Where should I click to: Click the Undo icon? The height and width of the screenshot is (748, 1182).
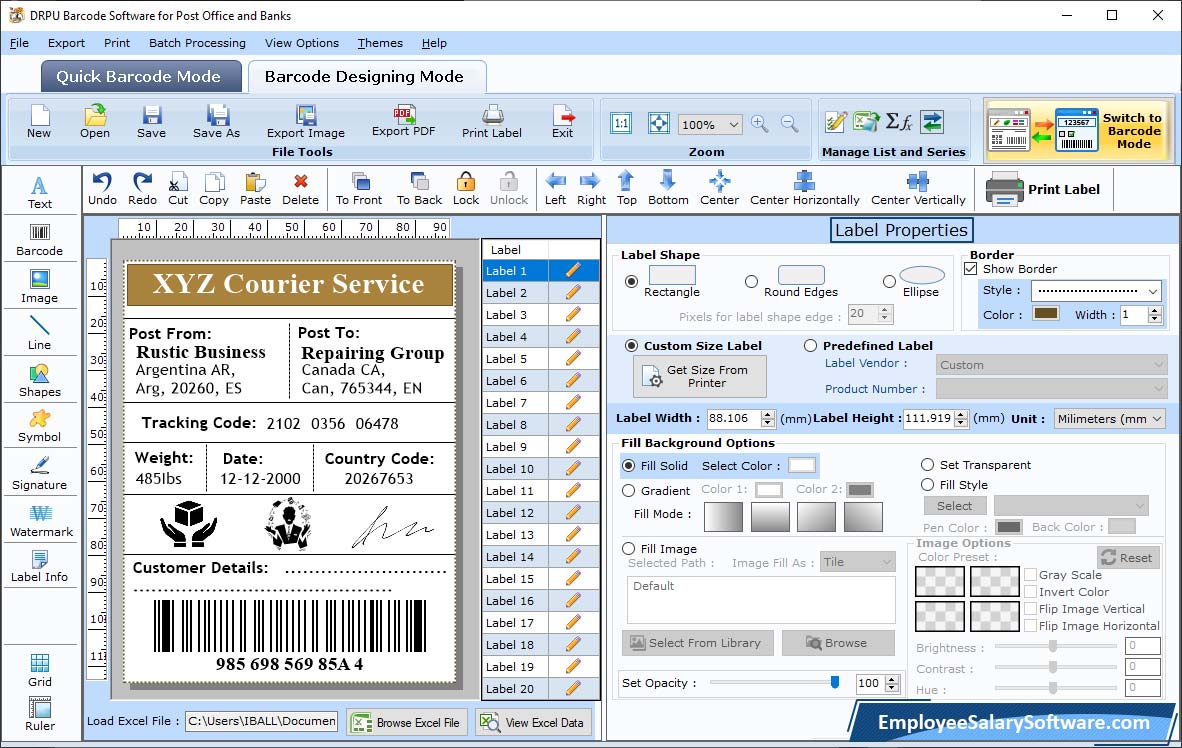click(102, 189)
